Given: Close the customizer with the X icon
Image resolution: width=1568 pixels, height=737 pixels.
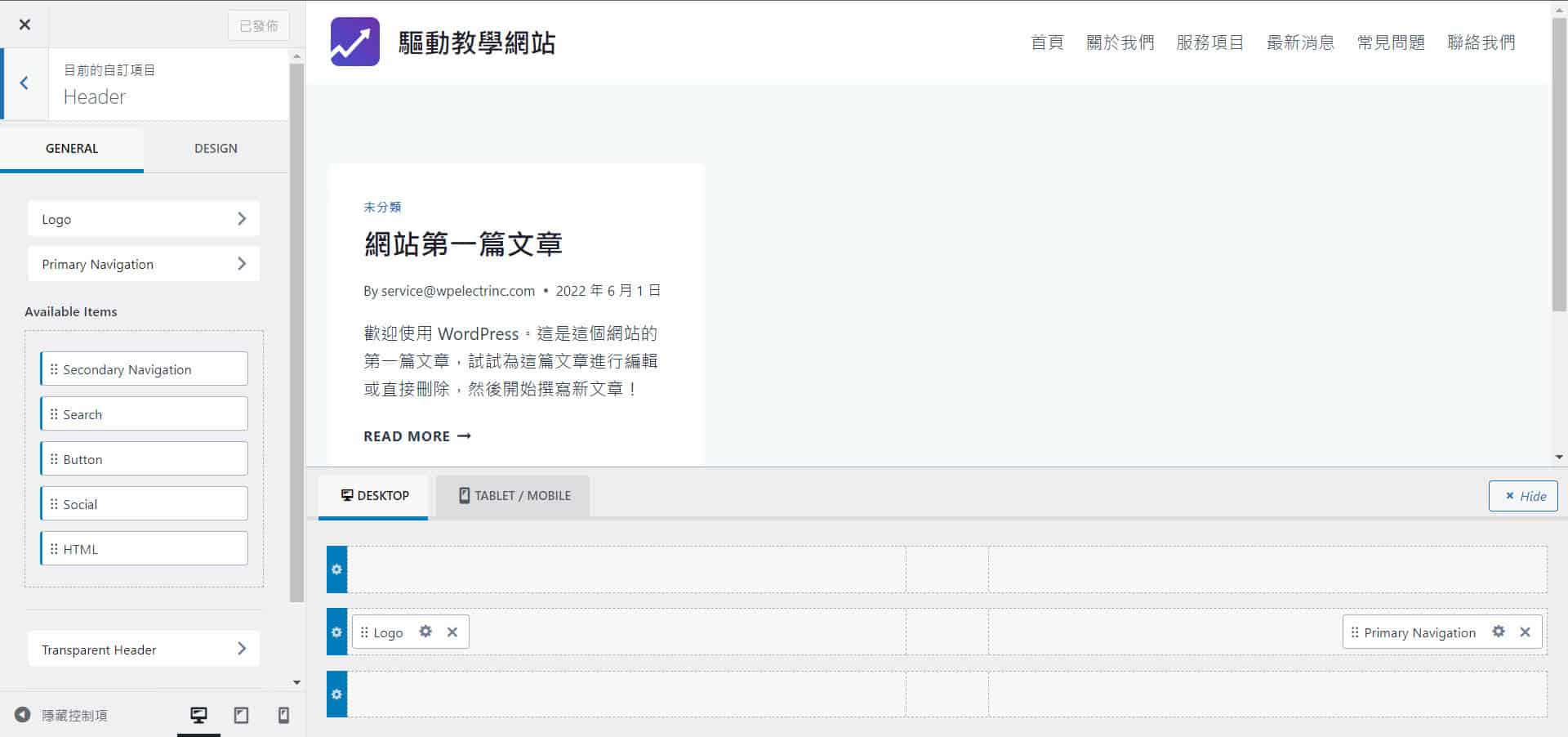Looking at the screenshot, I should click(24, 25).
